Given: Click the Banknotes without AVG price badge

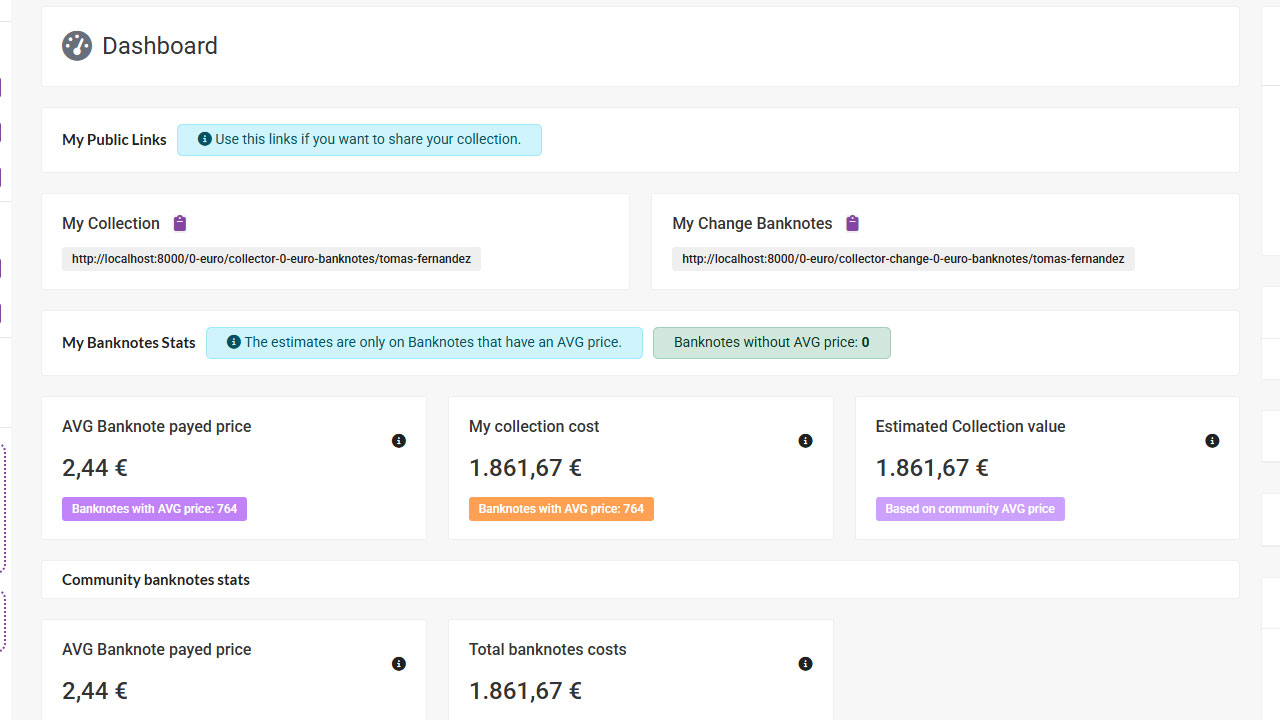Looking at the screenshot, I should [771, 342].
